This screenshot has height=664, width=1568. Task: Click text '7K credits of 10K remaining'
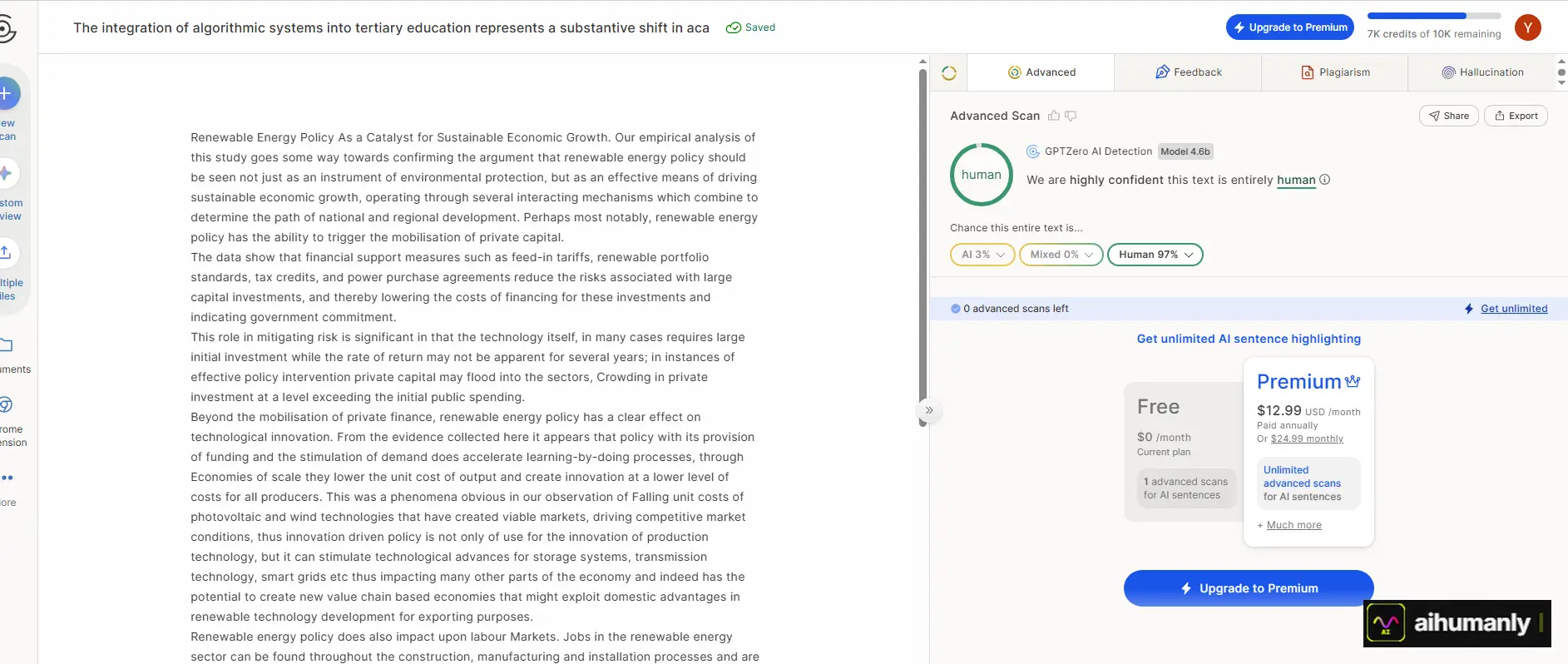point(1434,34)
